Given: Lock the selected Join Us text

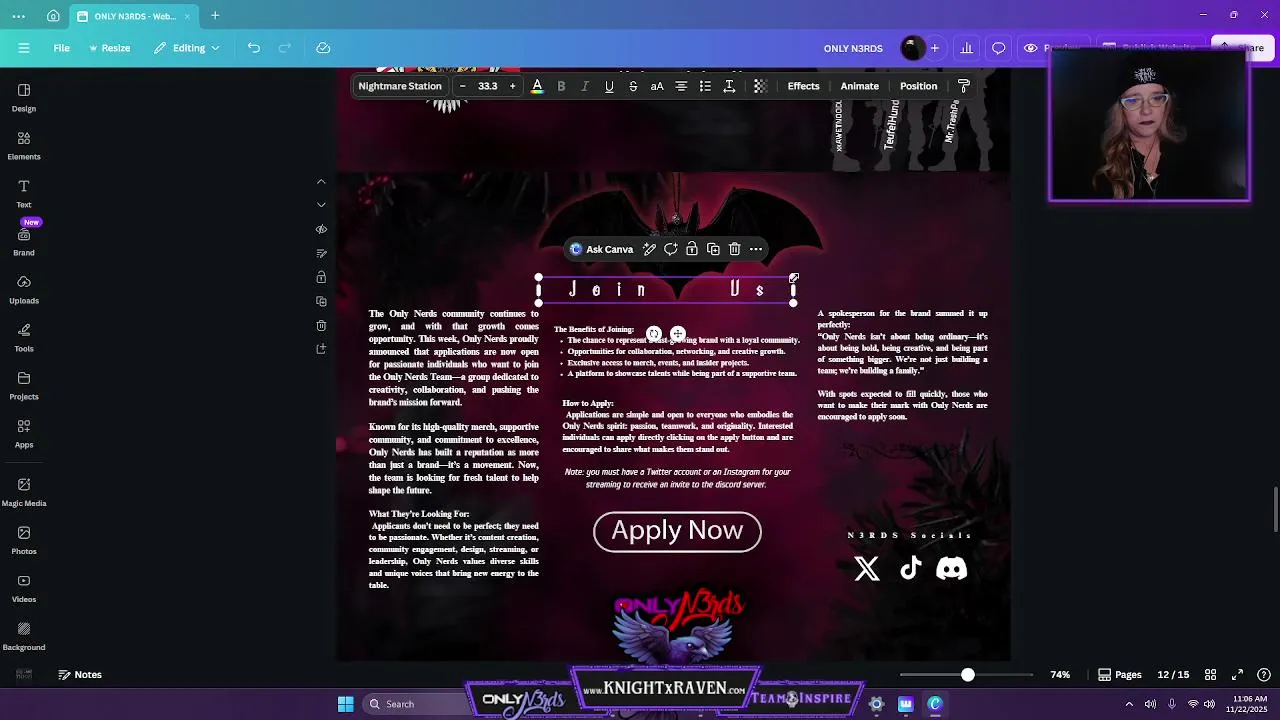Looking at the screenshot, I should click(x=691, y=249).
